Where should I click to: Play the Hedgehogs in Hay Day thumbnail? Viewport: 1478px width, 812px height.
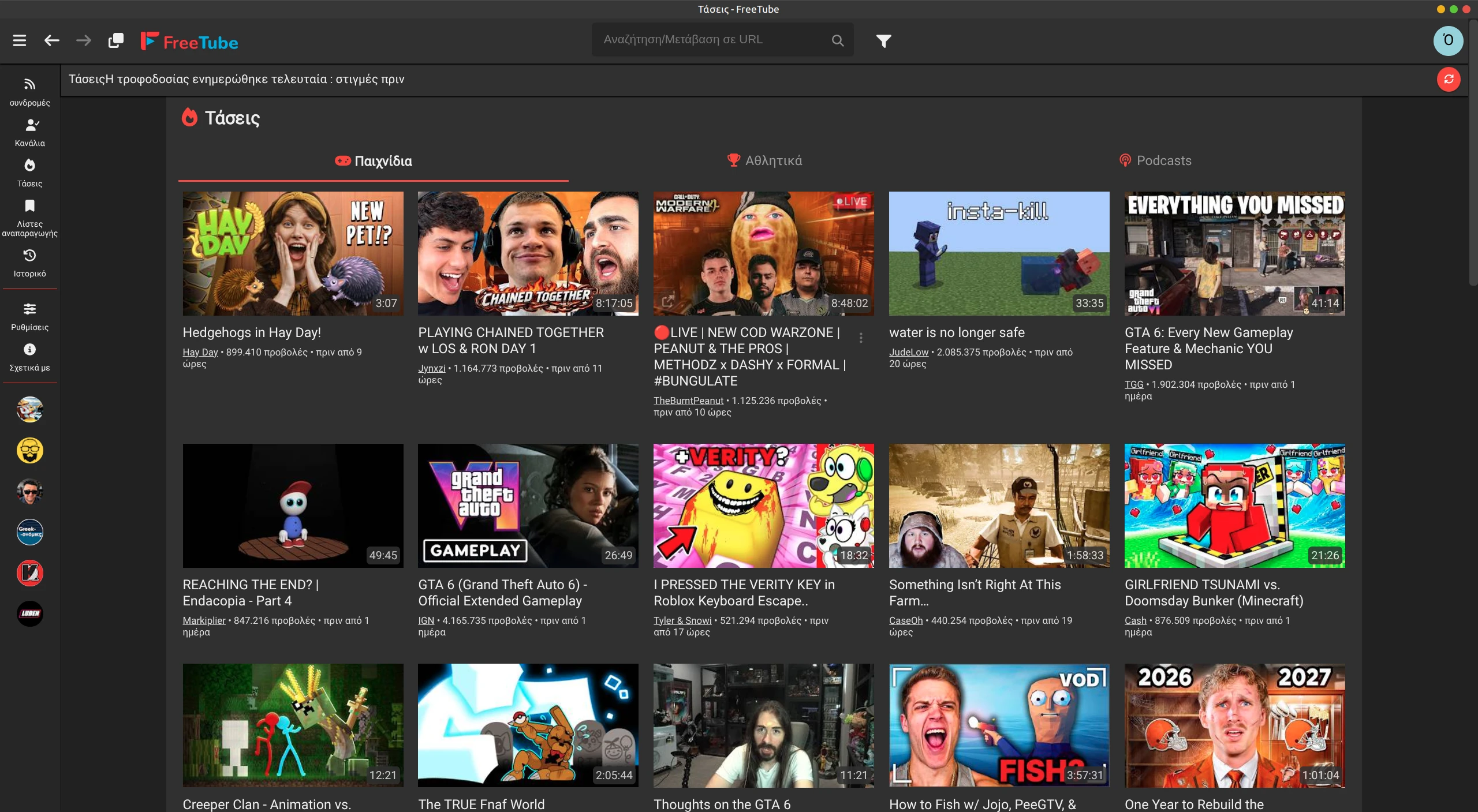pos(293,253)
